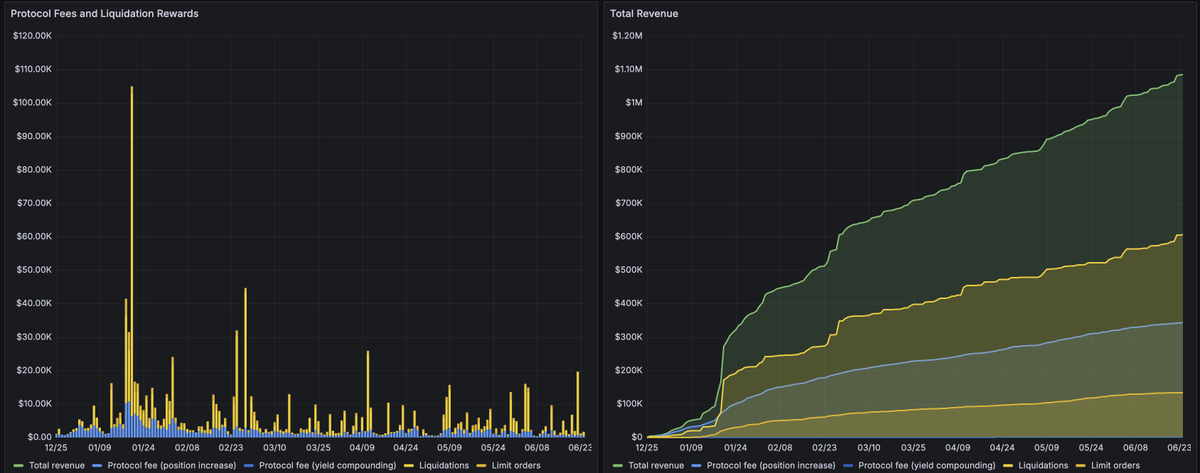This screenshot has height=473, width=1200.
Task: Toggle Protocol fee (position increase) in Total Revenue legend
Action: (x=770, y=465)
